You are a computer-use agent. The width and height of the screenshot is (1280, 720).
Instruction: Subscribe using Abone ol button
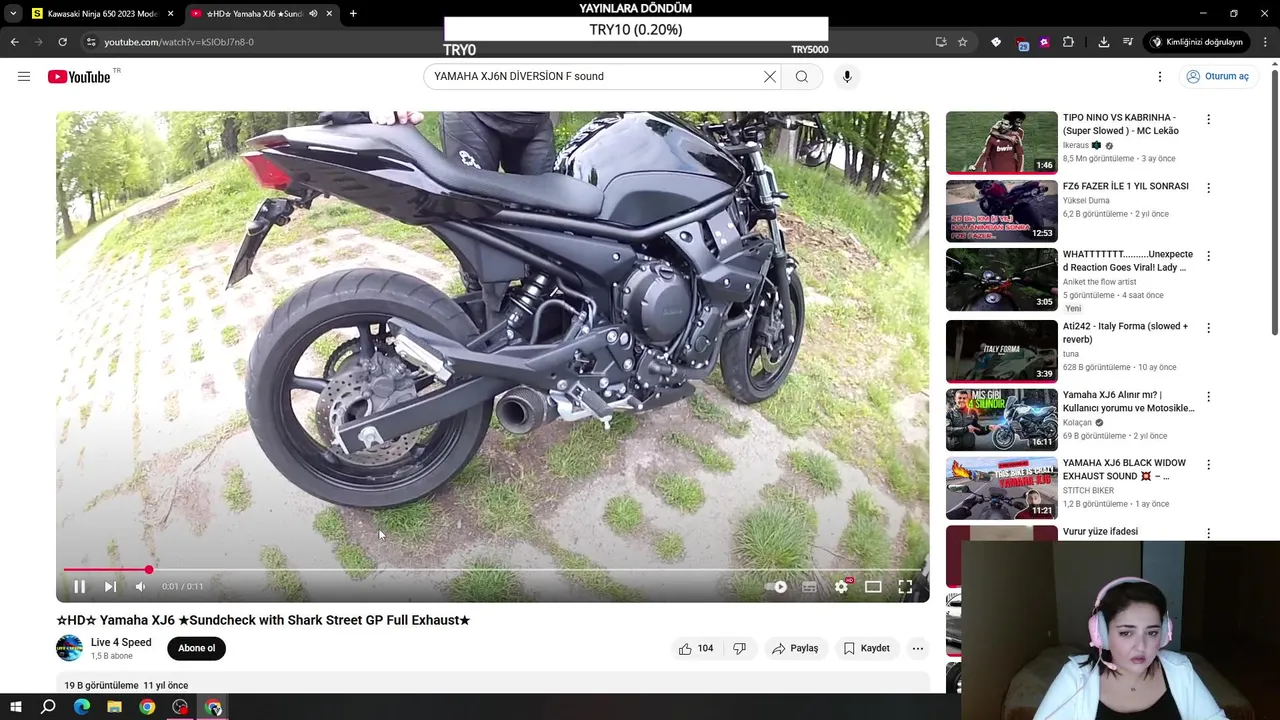point(196,648)
